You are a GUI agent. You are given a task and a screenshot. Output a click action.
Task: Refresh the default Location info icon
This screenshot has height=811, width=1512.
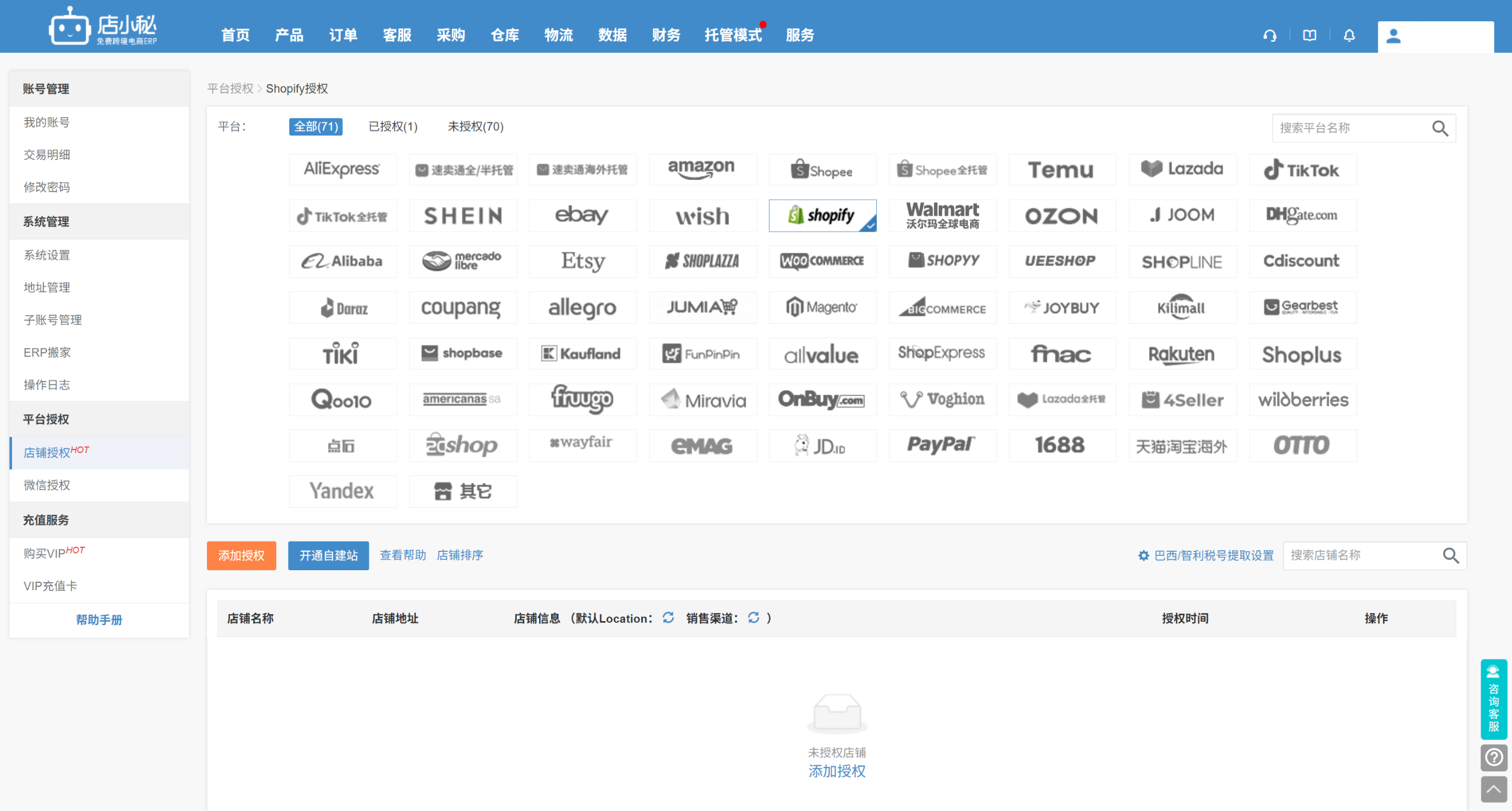tap(668, 617)
